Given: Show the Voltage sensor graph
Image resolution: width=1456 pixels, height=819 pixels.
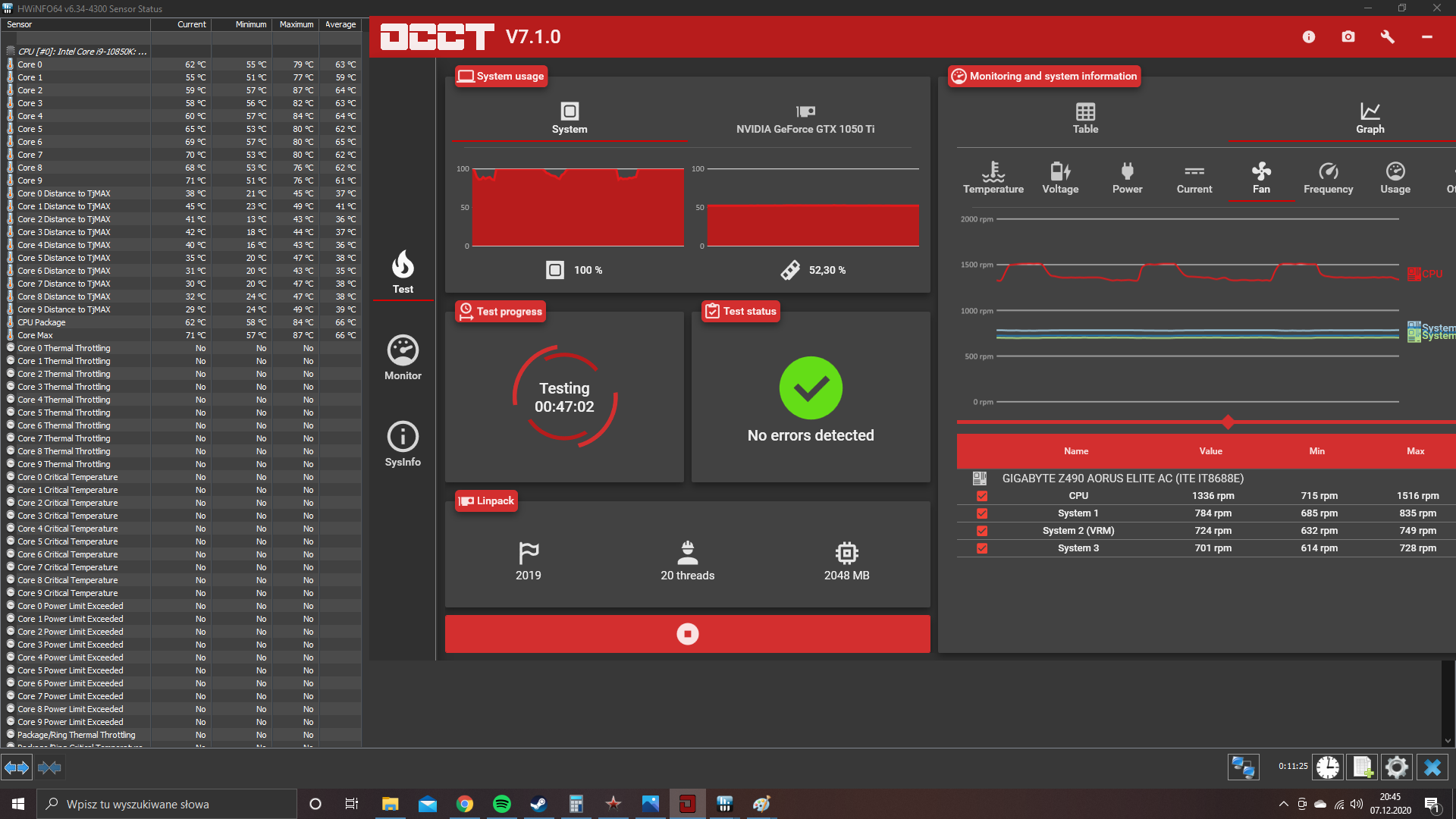Looking at the screenshot, I should pyautogui.click(x=1060, y=178).
